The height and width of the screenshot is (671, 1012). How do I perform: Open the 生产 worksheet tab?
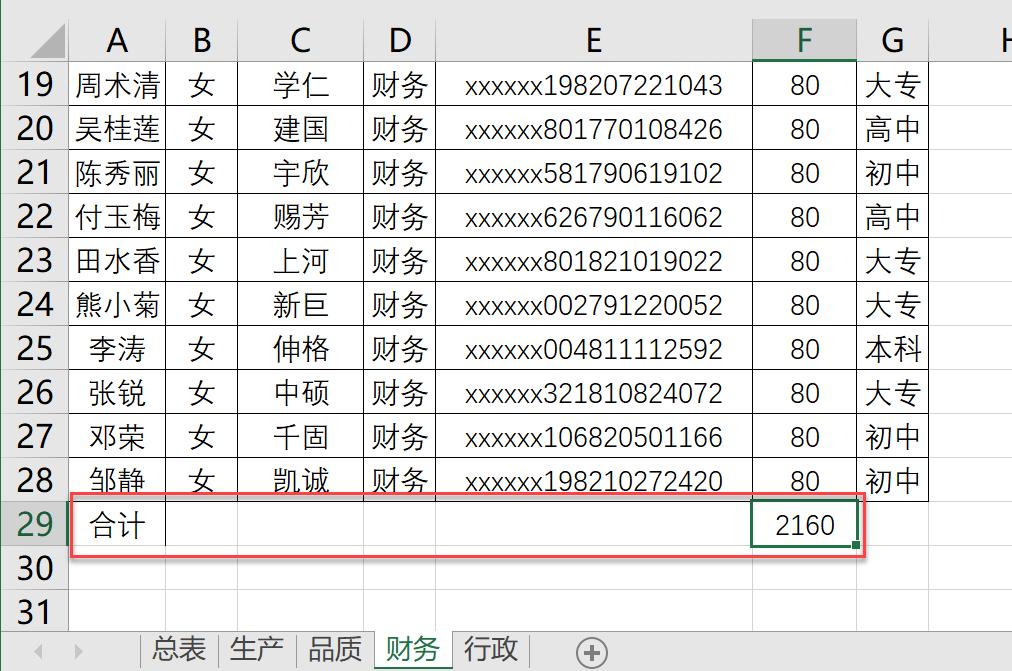click(257, 650)
